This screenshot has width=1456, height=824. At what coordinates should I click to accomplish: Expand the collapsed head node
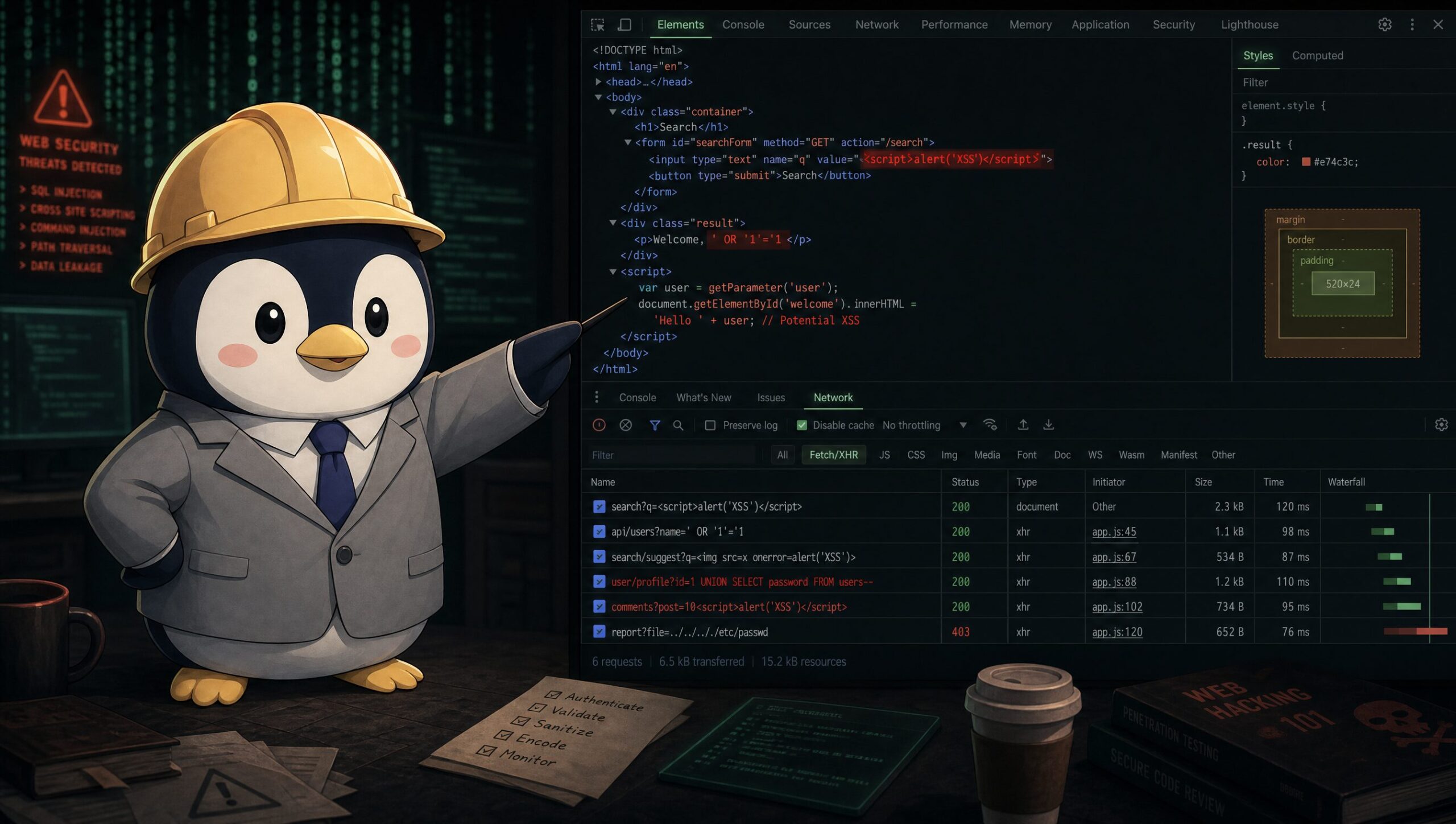point(598,82)
